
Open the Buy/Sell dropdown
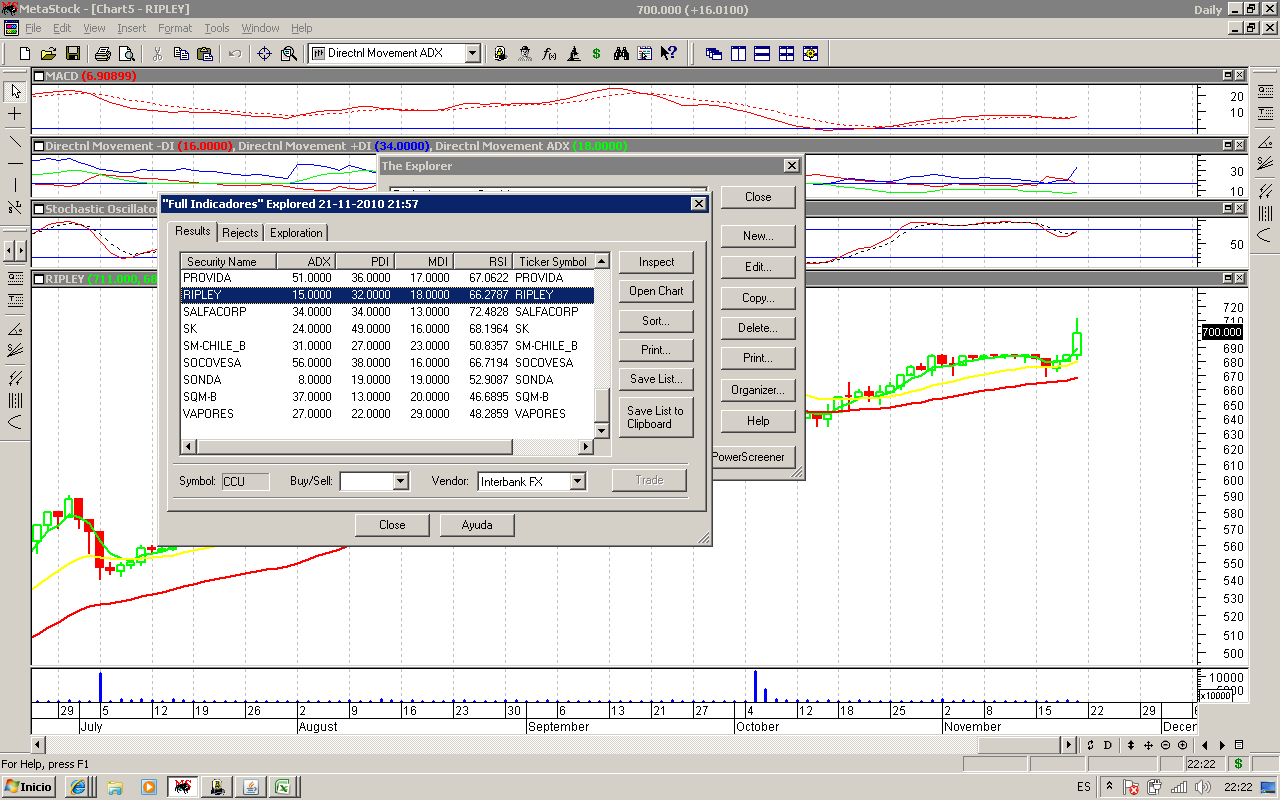point(400,481)
